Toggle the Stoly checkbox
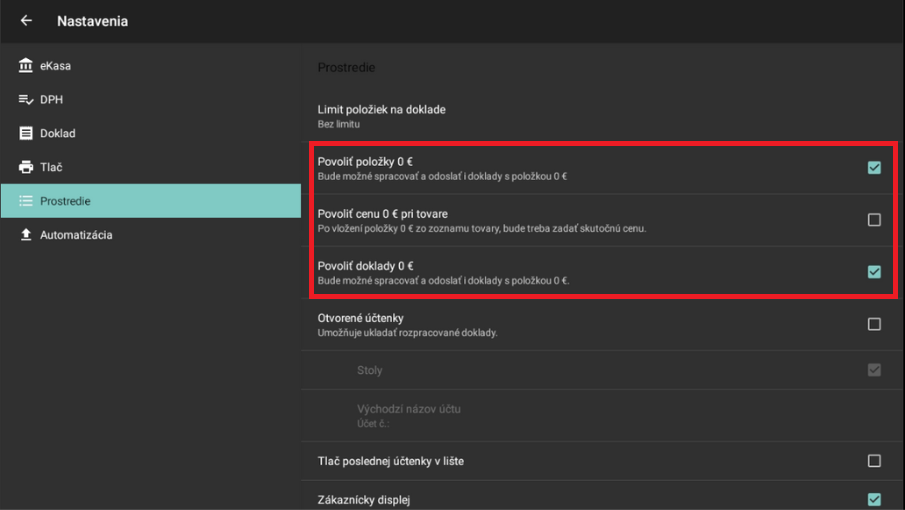The width and height of the screenshot is (905, 510). click(x=874, y=370)
